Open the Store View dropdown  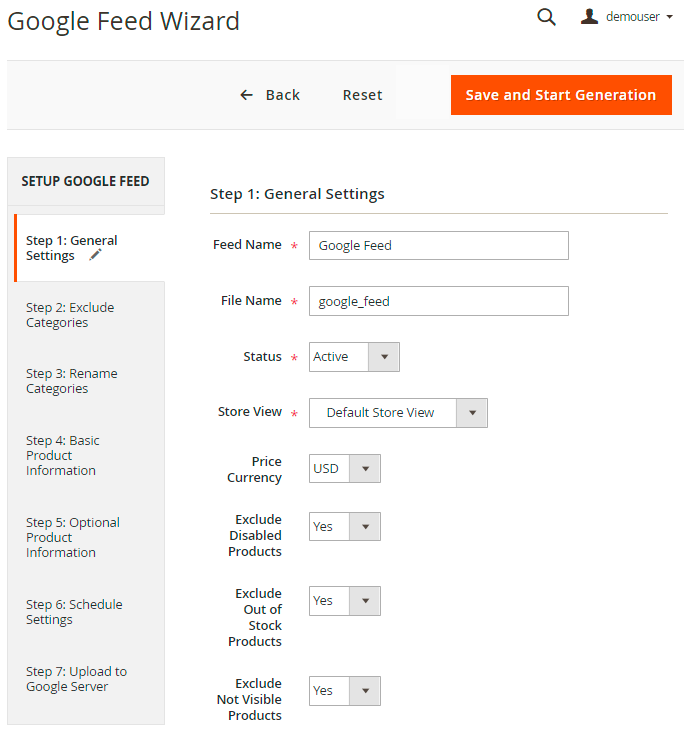coord(398,413)
